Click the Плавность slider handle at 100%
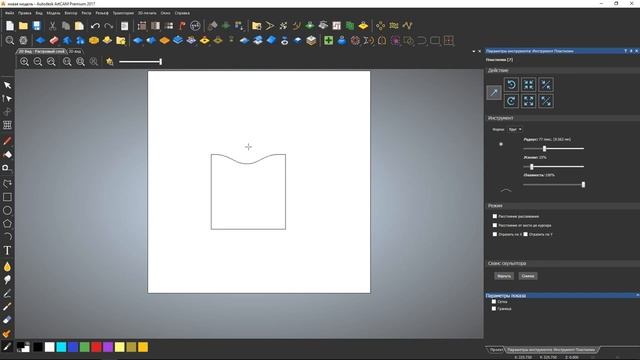This screenshot has width=640, height=360. pyautogui.click(x=583, y=184)
